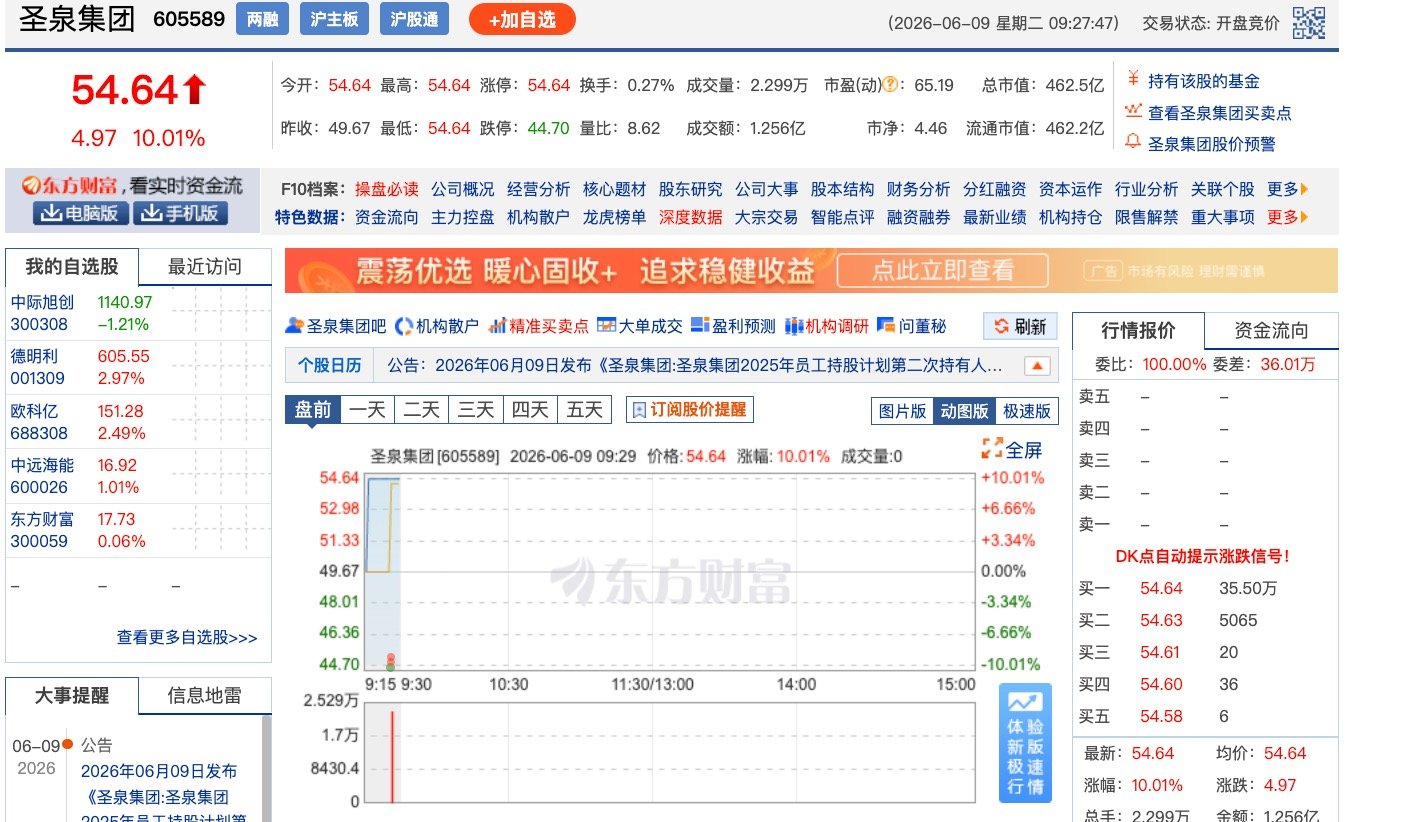The image size is (1408, 822).
Task: Click DK点自动提示涨跌信号 link
Action: pyautogui.click(x=1202, y=556)
